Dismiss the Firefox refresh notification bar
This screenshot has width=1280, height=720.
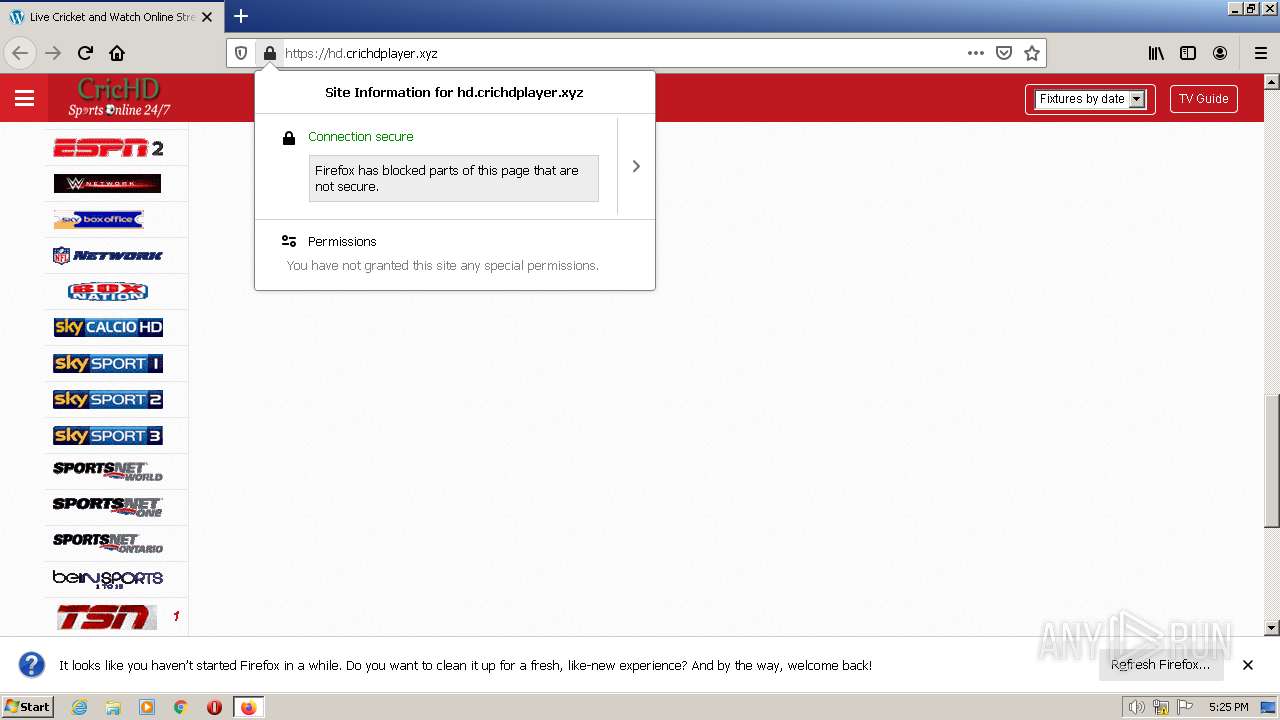(x=1248, y=665)
